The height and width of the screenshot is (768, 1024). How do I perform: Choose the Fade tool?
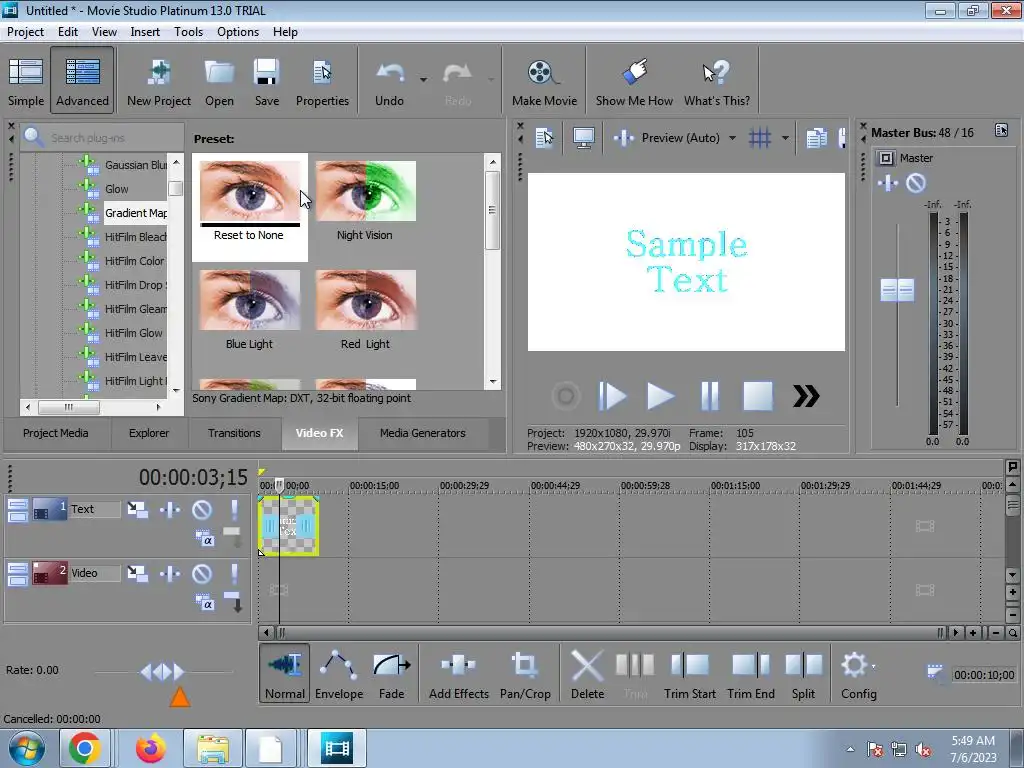[x=391, y=675]
